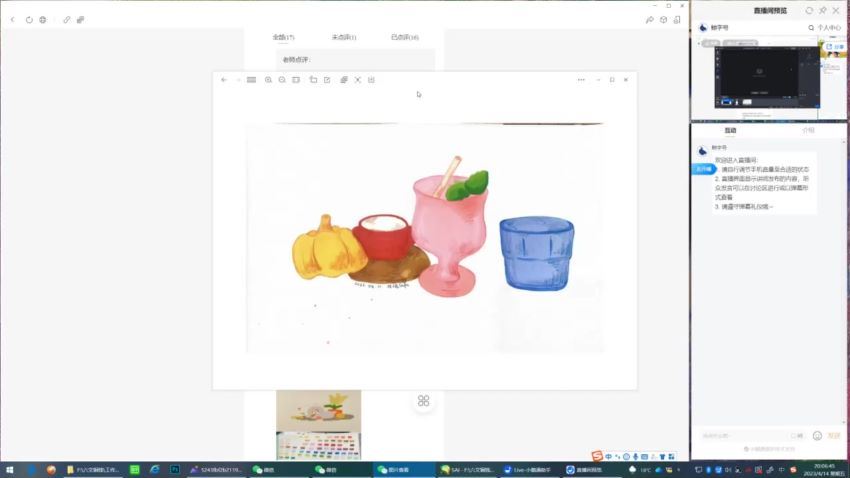Zoom out on the painting image
Image resolution: width=850 pixels, height=478 pixels.
[x=282, y=80]
